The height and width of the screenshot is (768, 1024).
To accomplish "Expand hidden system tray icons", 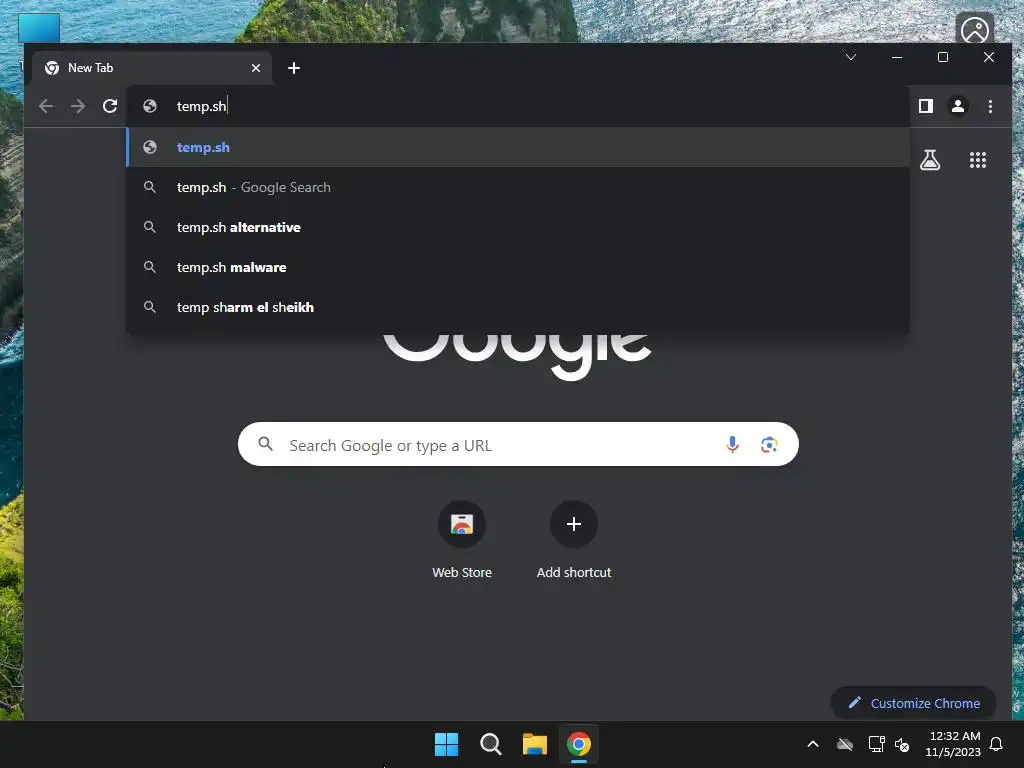I will [x=812, y=744].
